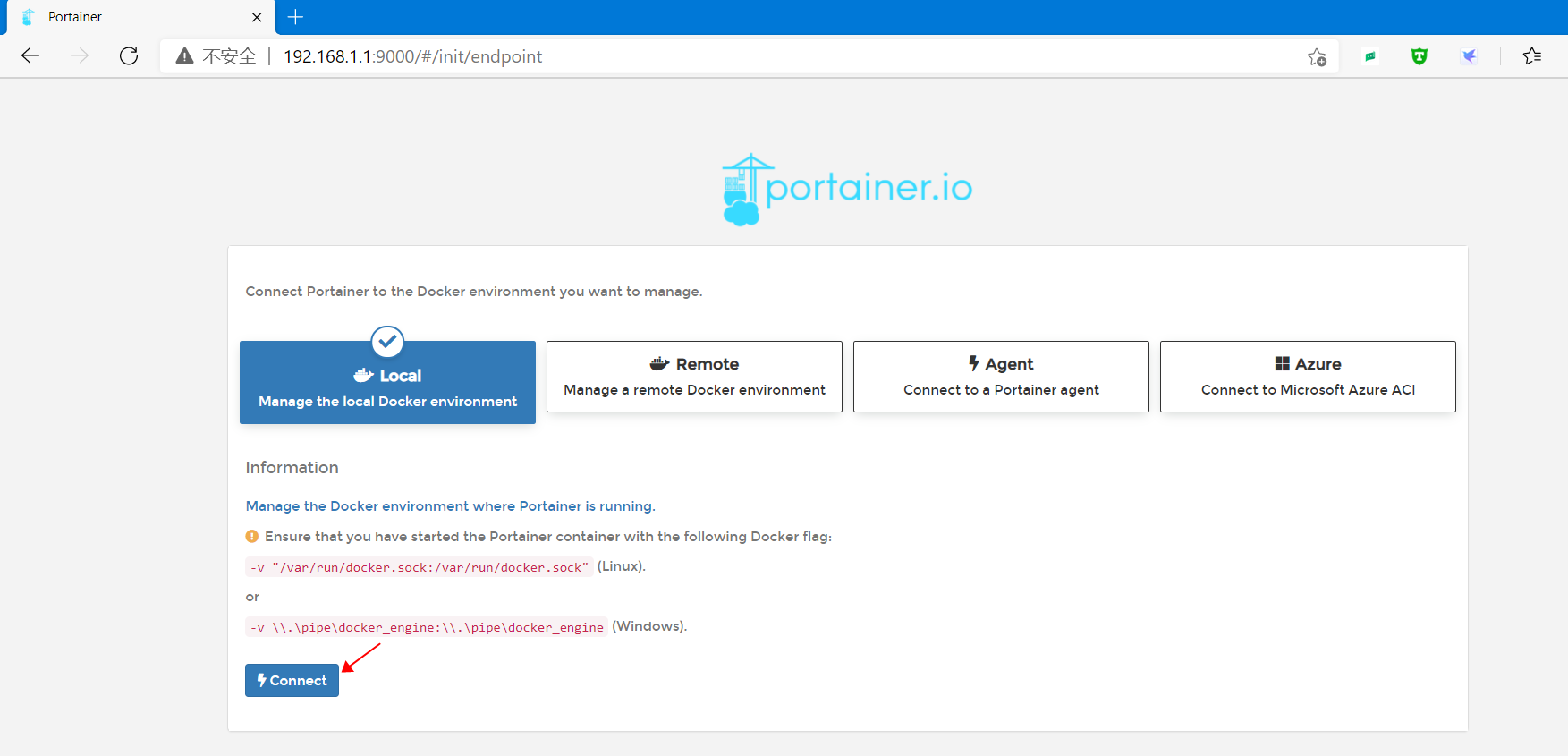Click the Linux docker.sock flag code
The image size is (1568, 756).
[419, 567]
